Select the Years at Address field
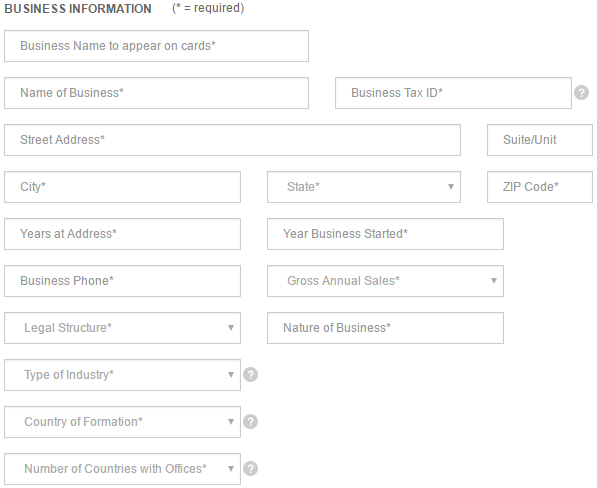Screen dimensions: 597x488 coord(123,234)
